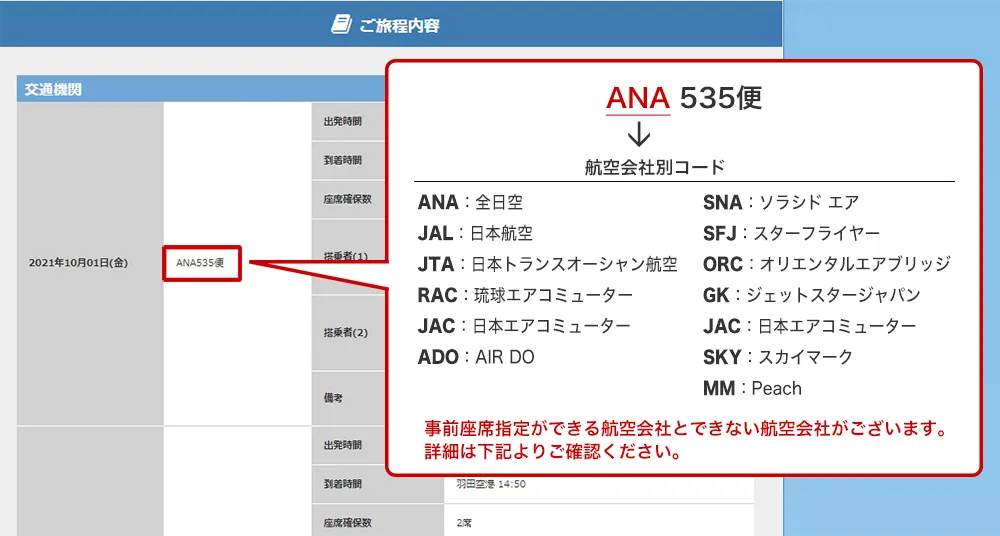Click the book icon beside ご旅程内容
Viewport: 1000px width, 536px height.
pyautogui.click(x=341, y=25)
